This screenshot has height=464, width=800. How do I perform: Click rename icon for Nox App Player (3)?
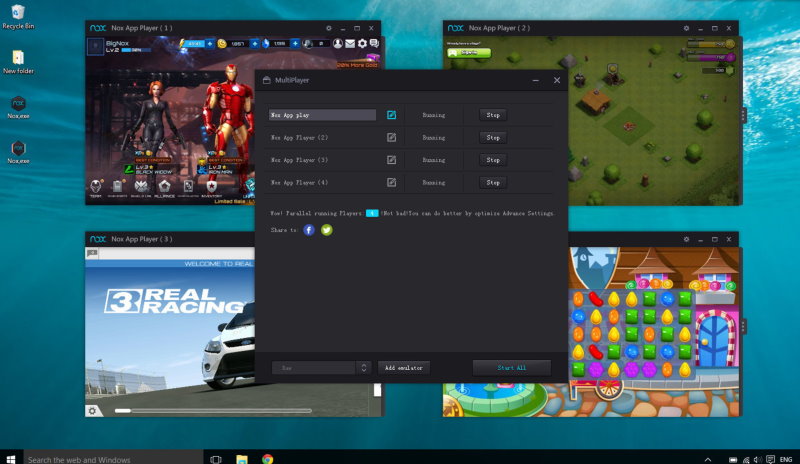click(x=391, y=160)
